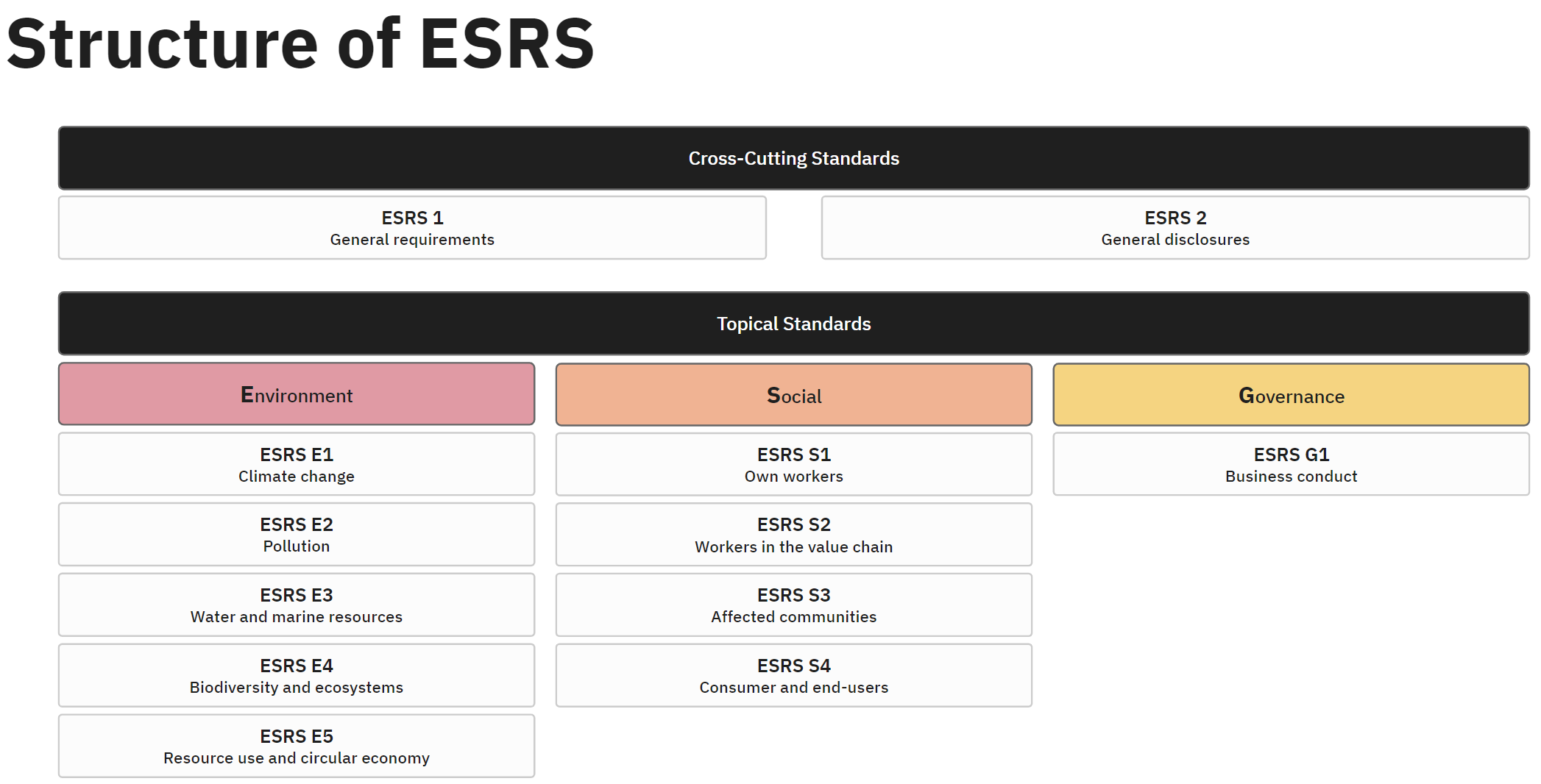Select the ESRS E1 Climate change box
The height and width of the screenshot is (784, 1541).
coord(296,464)
